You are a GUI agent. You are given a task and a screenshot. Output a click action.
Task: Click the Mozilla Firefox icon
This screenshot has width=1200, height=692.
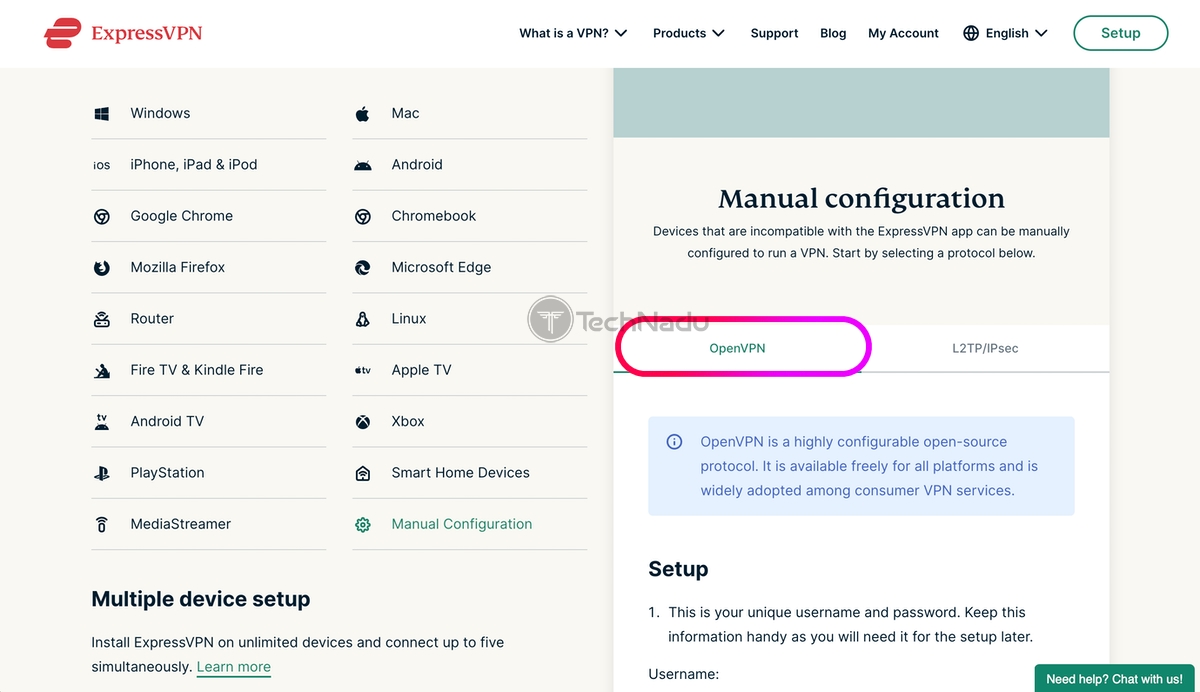pyautogui.click(x=102, y=268)
